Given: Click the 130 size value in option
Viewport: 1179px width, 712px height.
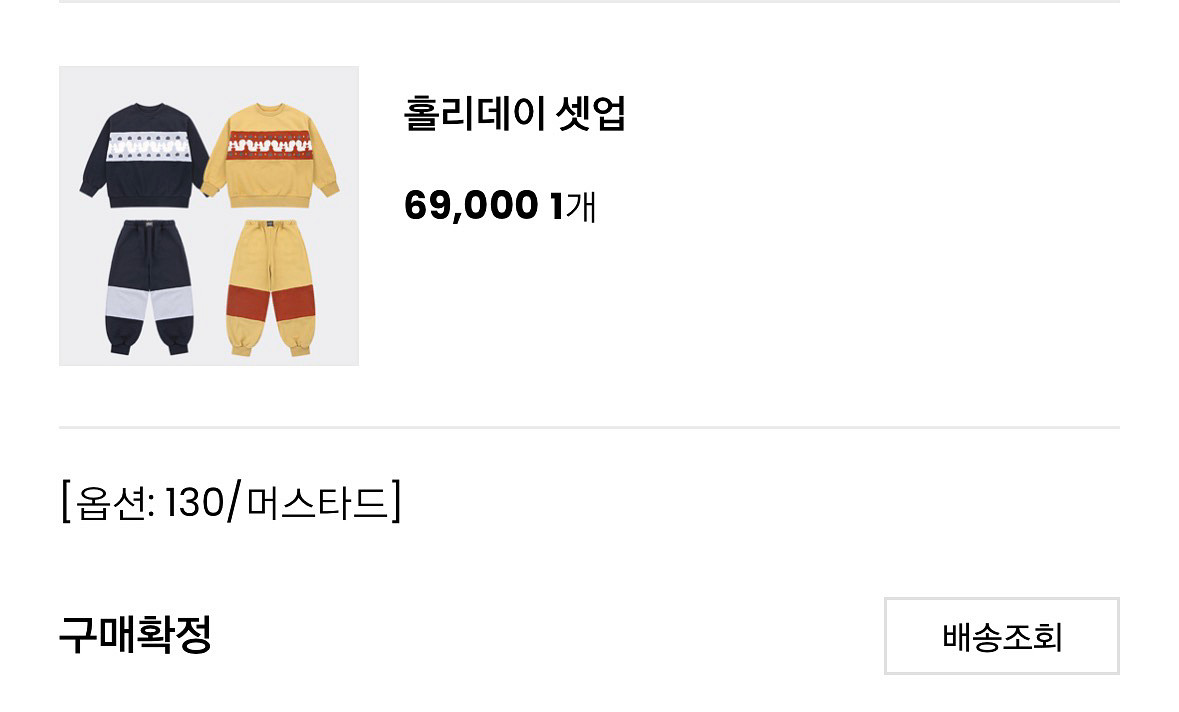Looking at the screenshot, I should tap(194, 502).
